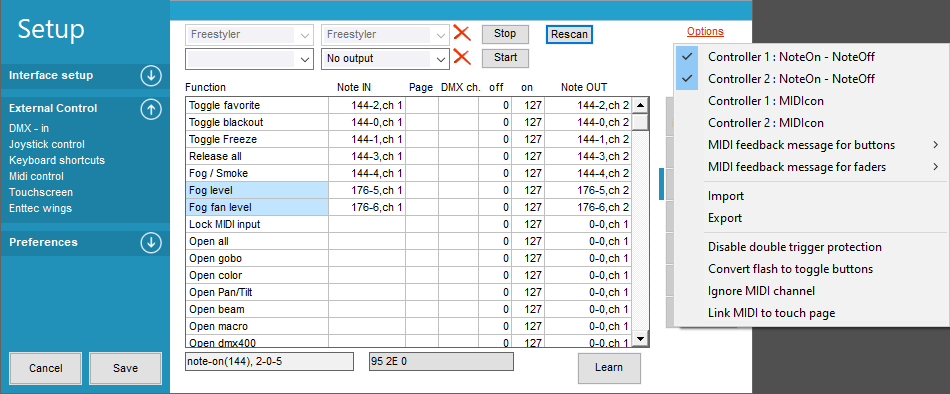This screenshot has width=950, height=394.
Task: Select the Toggle blackout row
Action: click(x=408, y=122)
